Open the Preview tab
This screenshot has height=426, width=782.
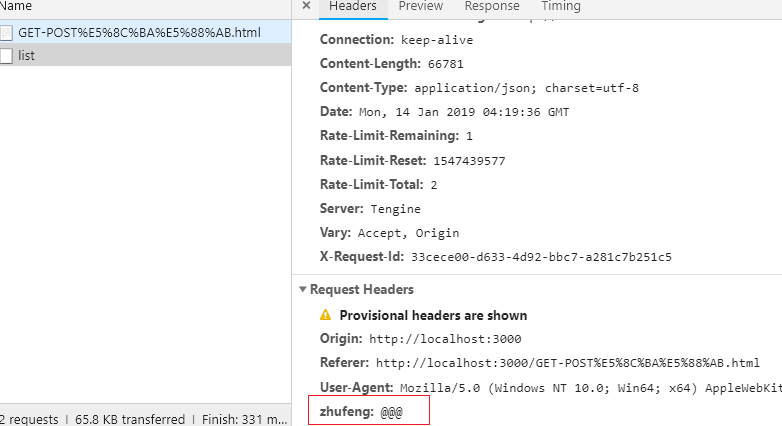[420, 7]
